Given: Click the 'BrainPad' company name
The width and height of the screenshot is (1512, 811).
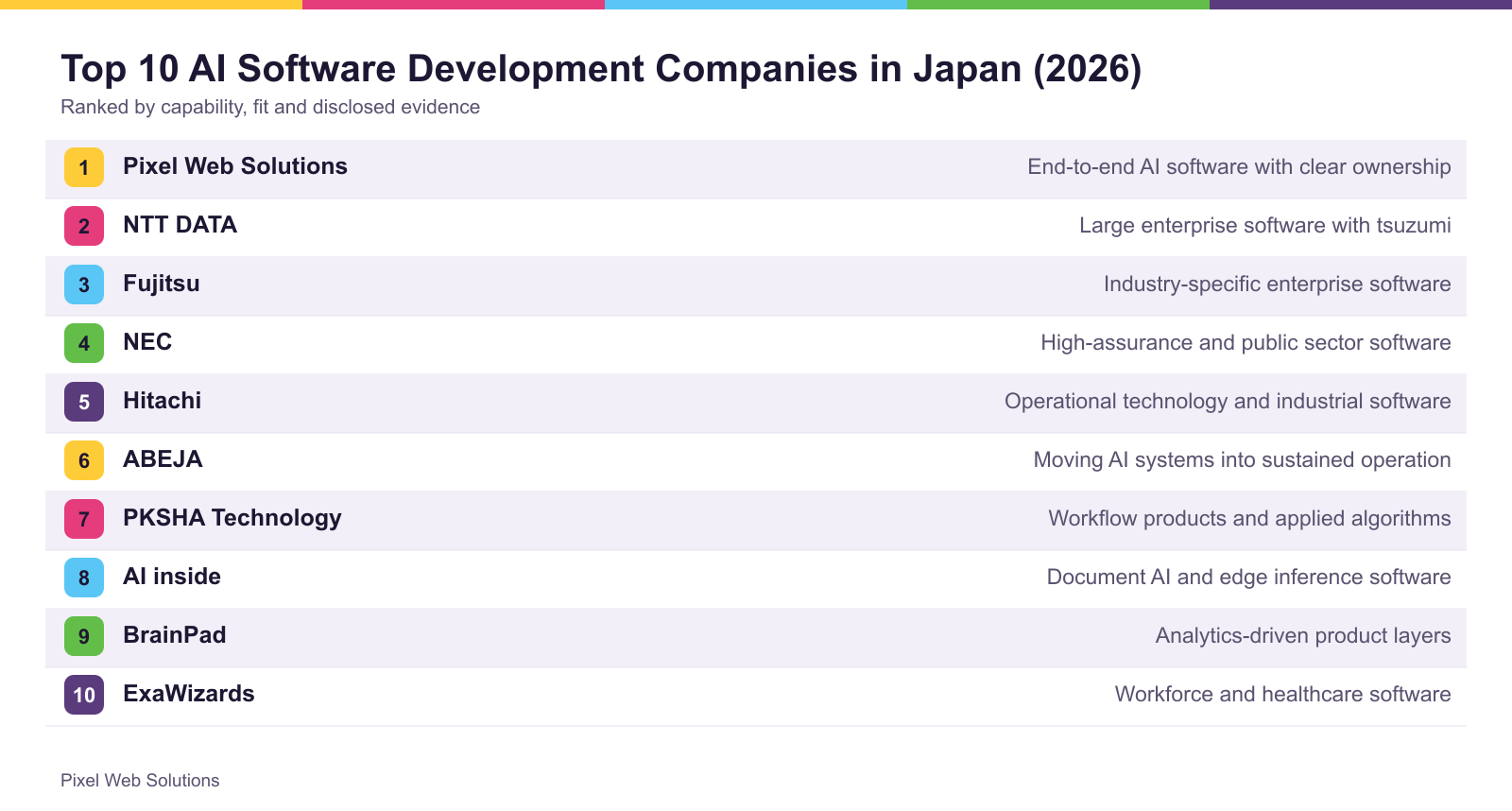Looking at the screenshot, I should [x=175, y=635].
